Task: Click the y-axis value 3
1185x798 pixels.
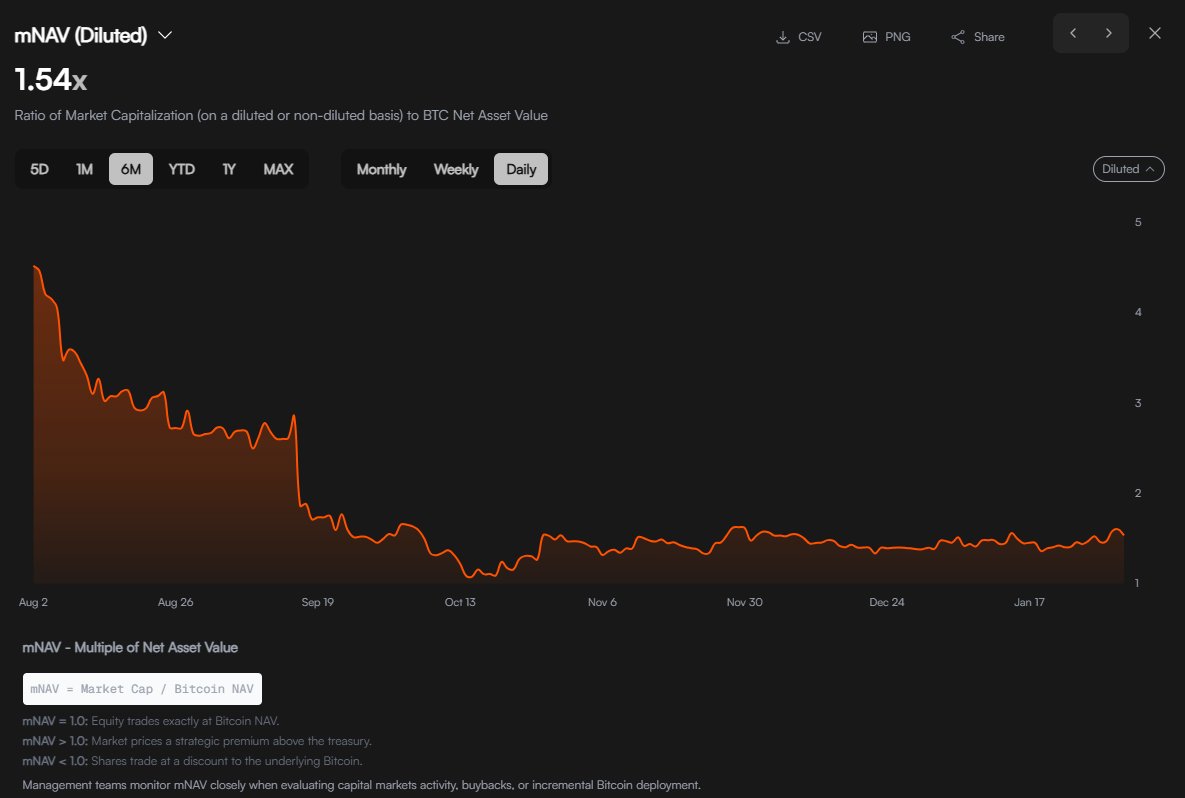Action: point(1138,403)
